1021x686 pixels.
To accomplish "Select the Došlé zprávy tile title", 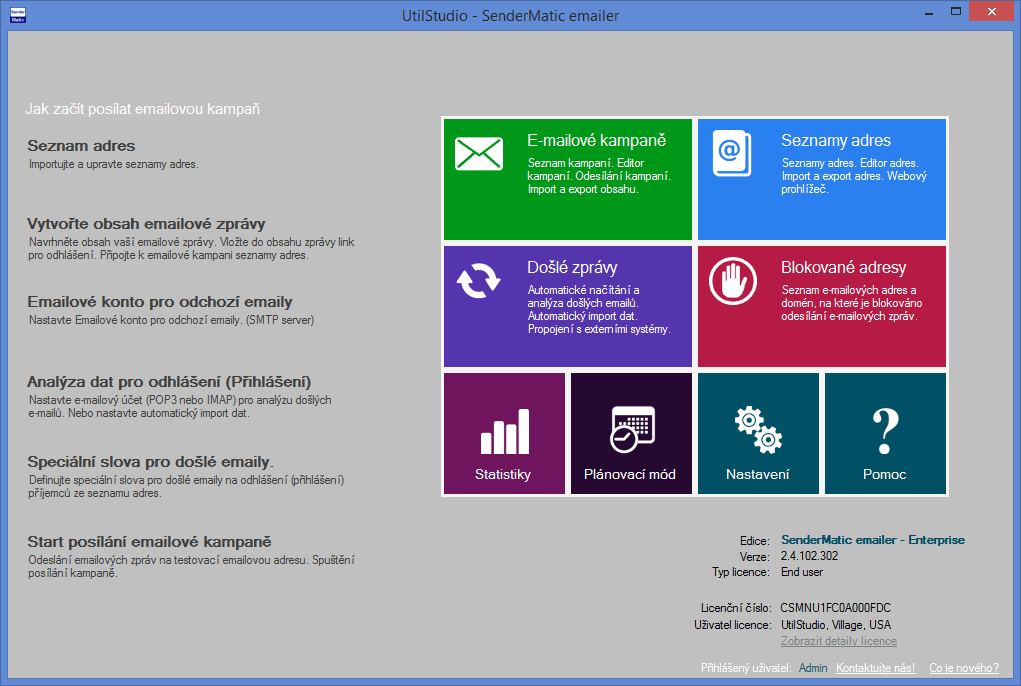I will click(x=572, y=268).
